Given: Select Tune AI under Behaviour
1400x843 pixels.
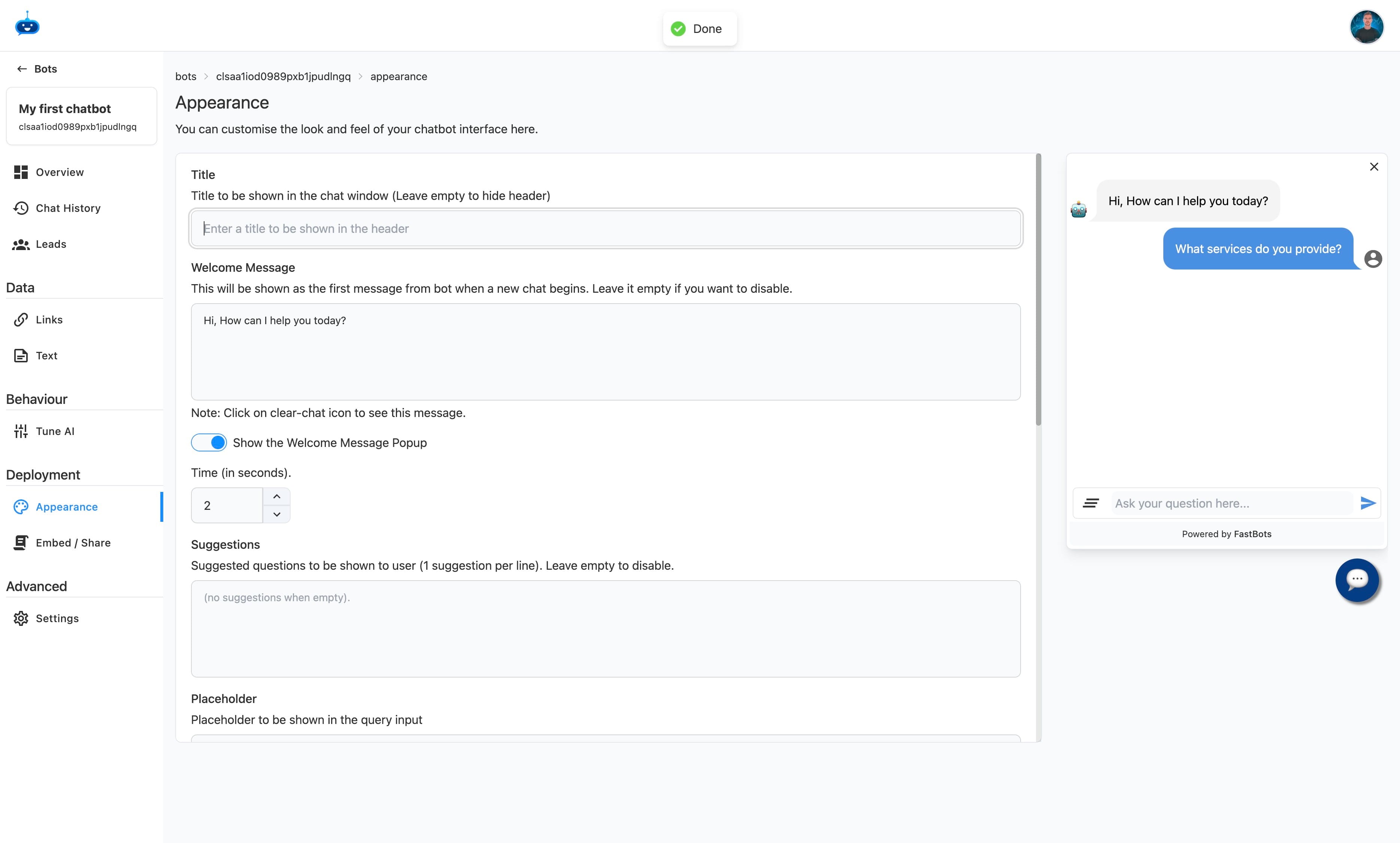Looking at the screenshot, I should [x=55, y=430].
